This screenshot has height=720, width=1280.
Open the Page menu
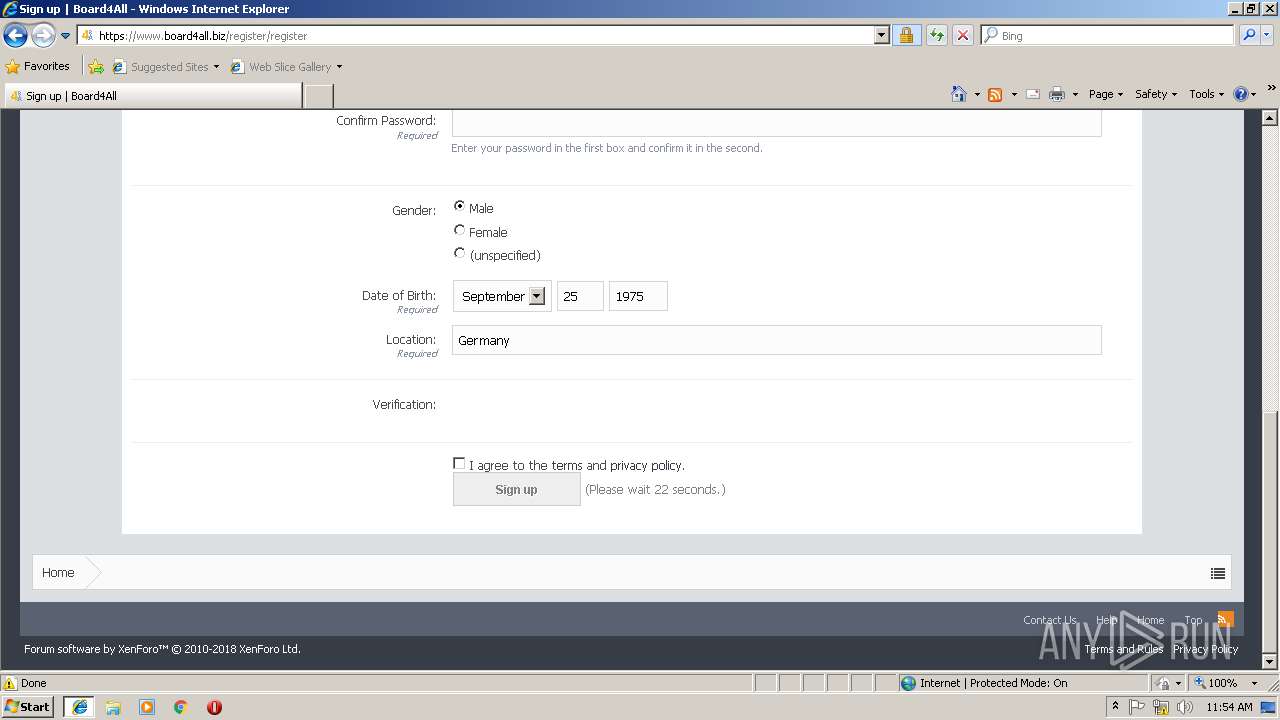pos(1106,94)
